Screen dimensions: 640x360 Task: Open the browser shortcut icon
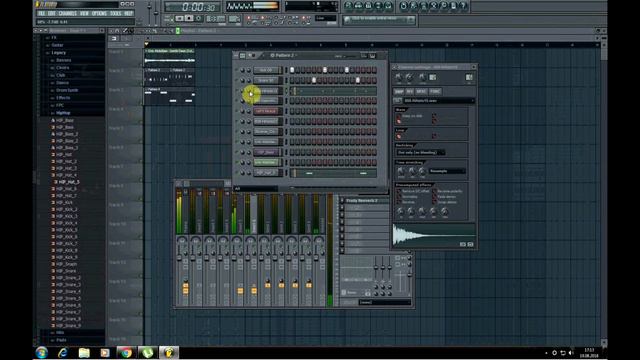click(x=378, y=6)
